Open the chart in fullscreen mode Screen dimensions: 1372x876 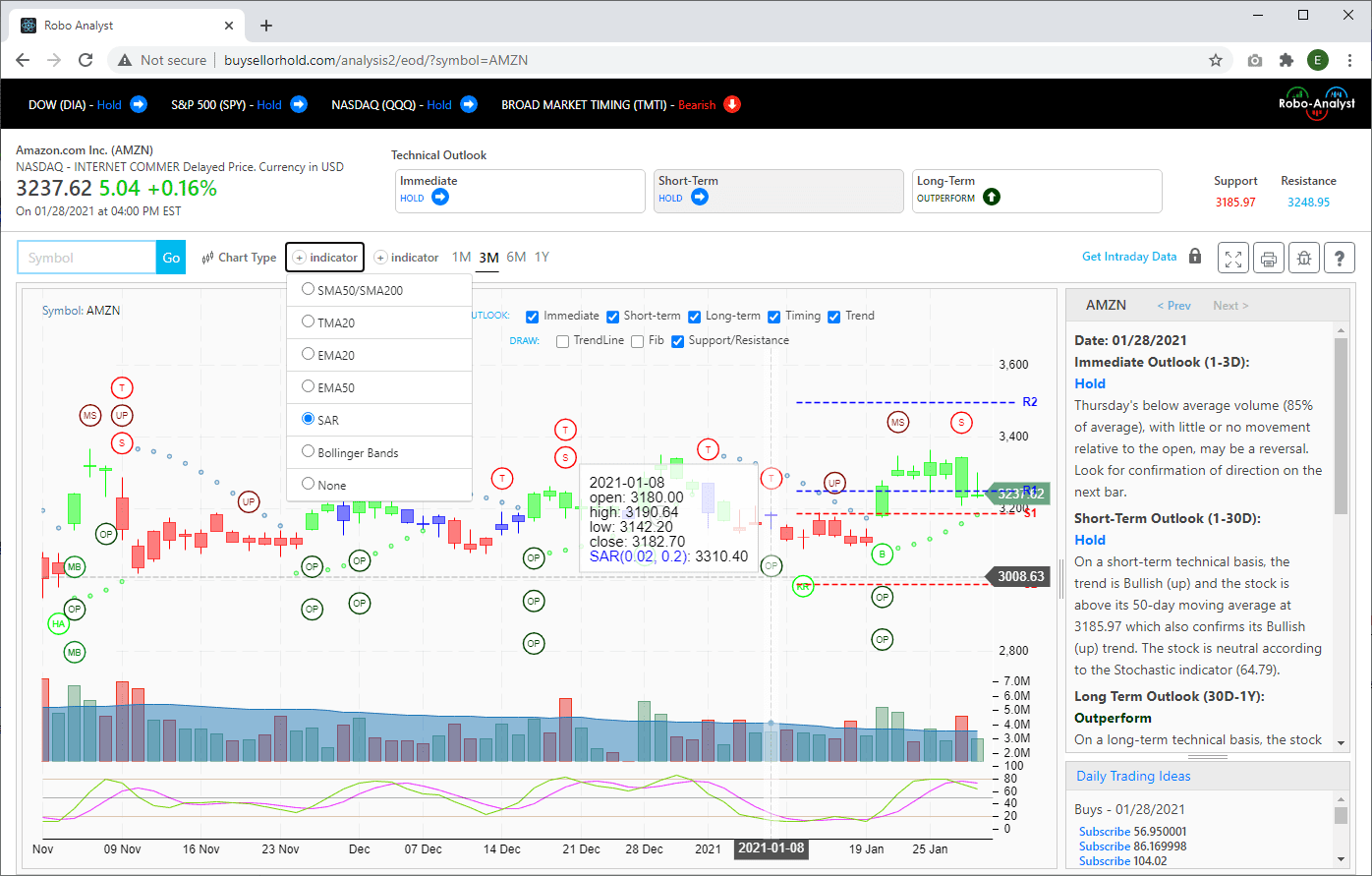tap(1233, 258)
